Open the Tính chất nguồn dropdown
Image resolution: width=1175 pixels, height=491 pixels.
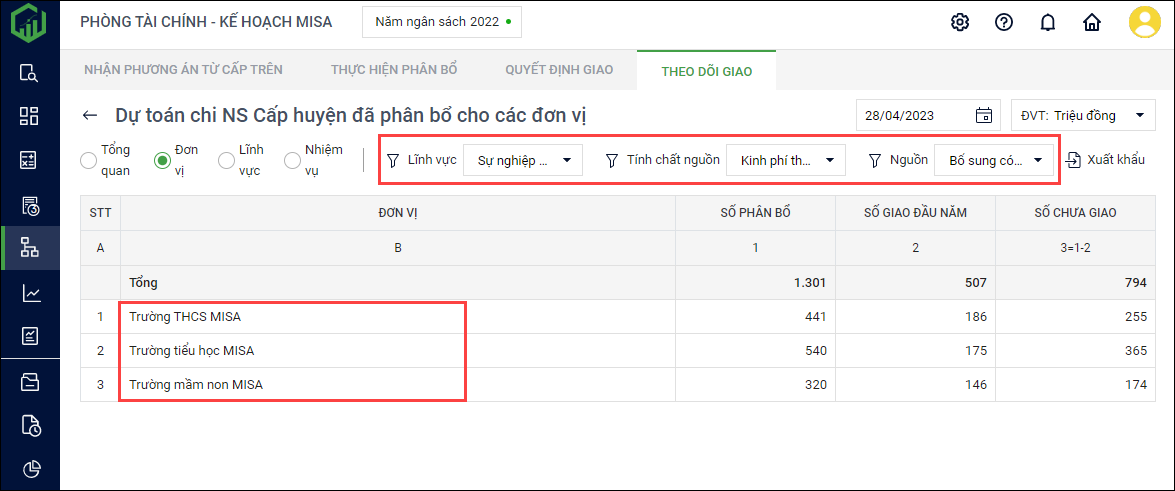pyautogui.click(x=786, y=160)
